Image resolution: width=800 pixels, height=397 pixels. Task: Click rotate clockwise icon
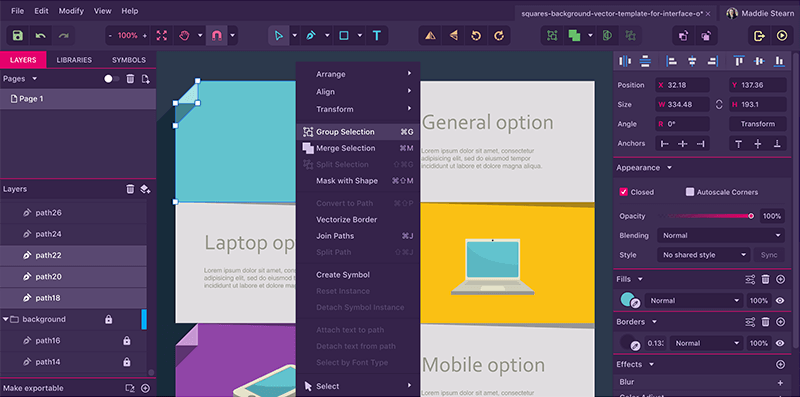point(499,36)
